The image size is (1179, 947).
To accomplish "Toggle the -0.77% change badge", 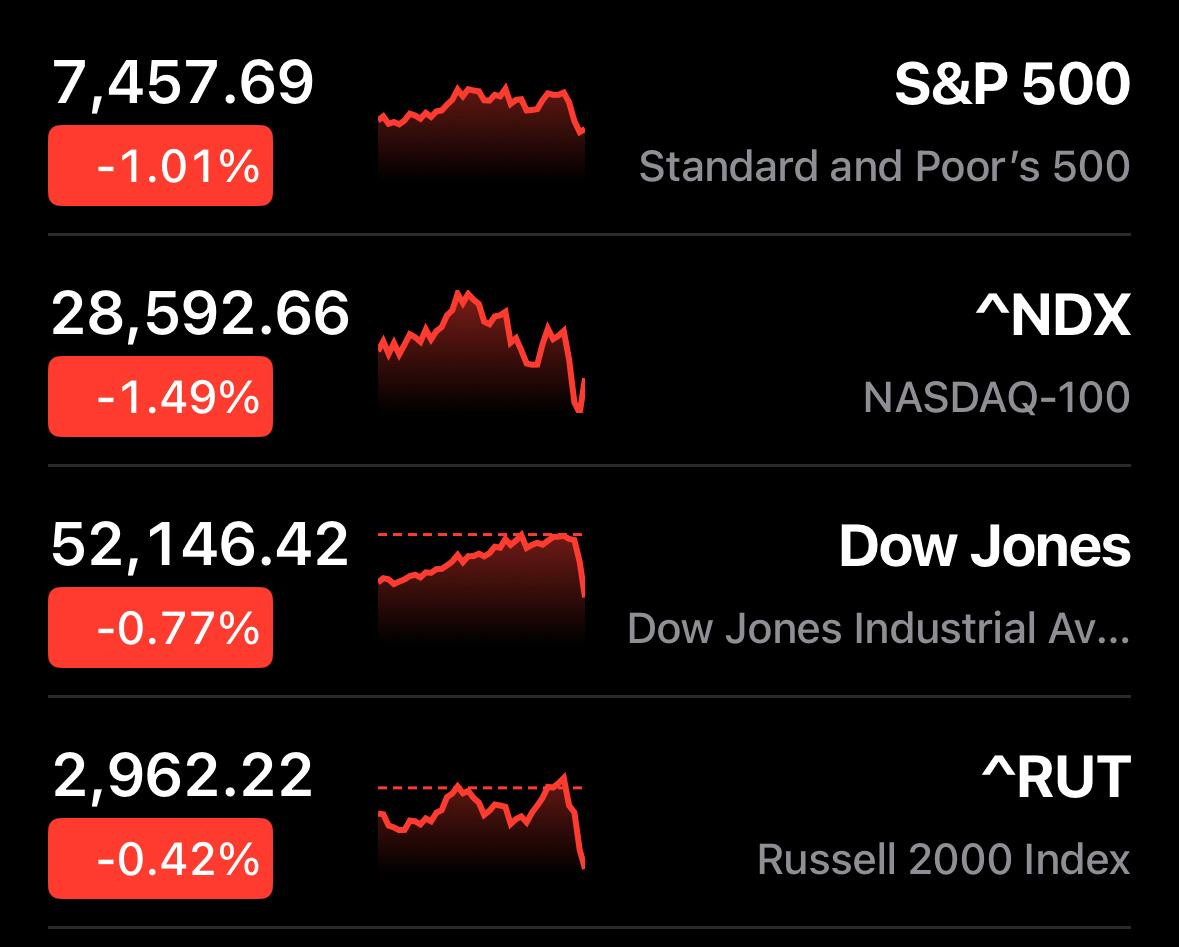I will (x=160, y=627).
